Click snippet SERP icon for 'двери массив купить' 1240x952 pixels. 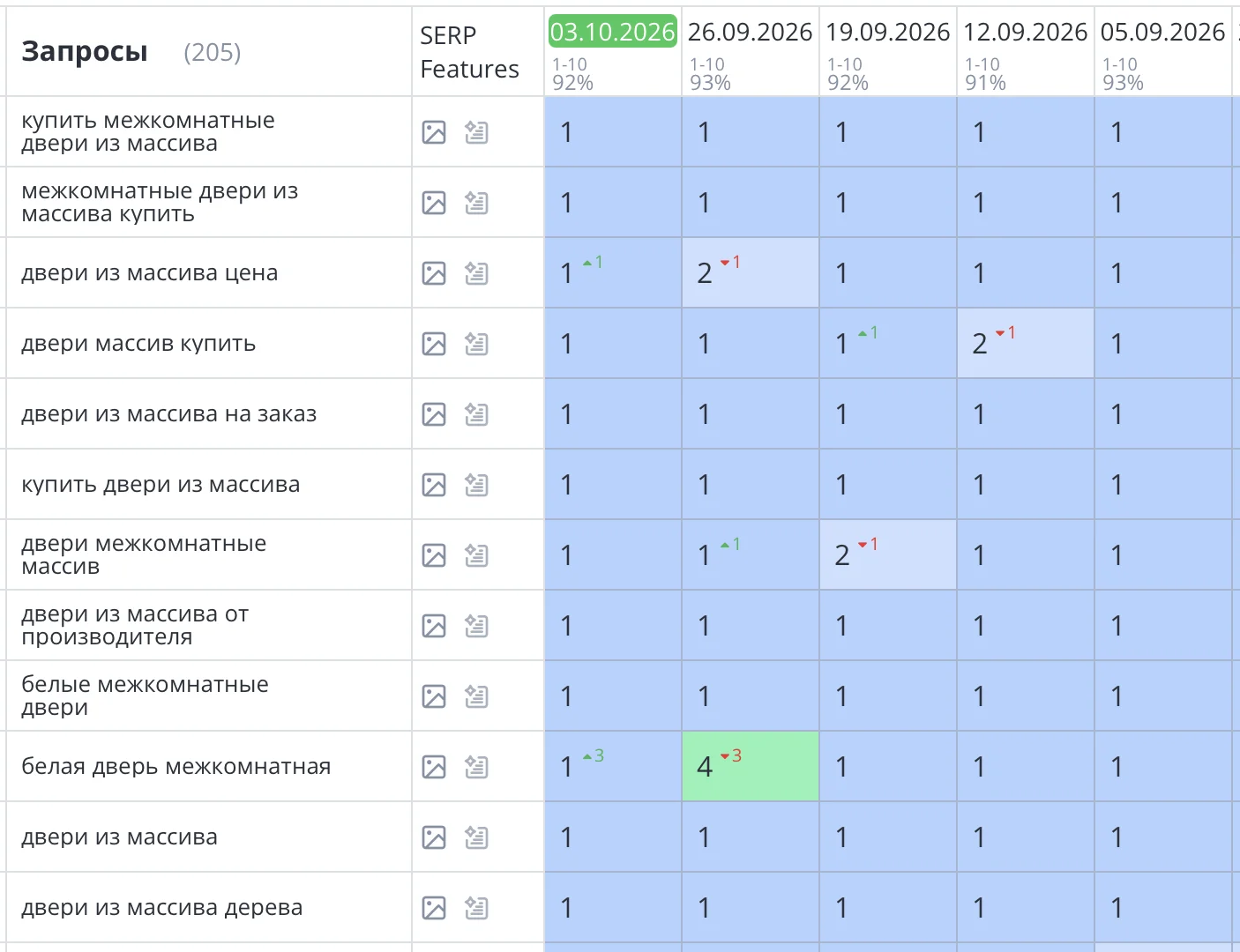click(x=476, y=344)
